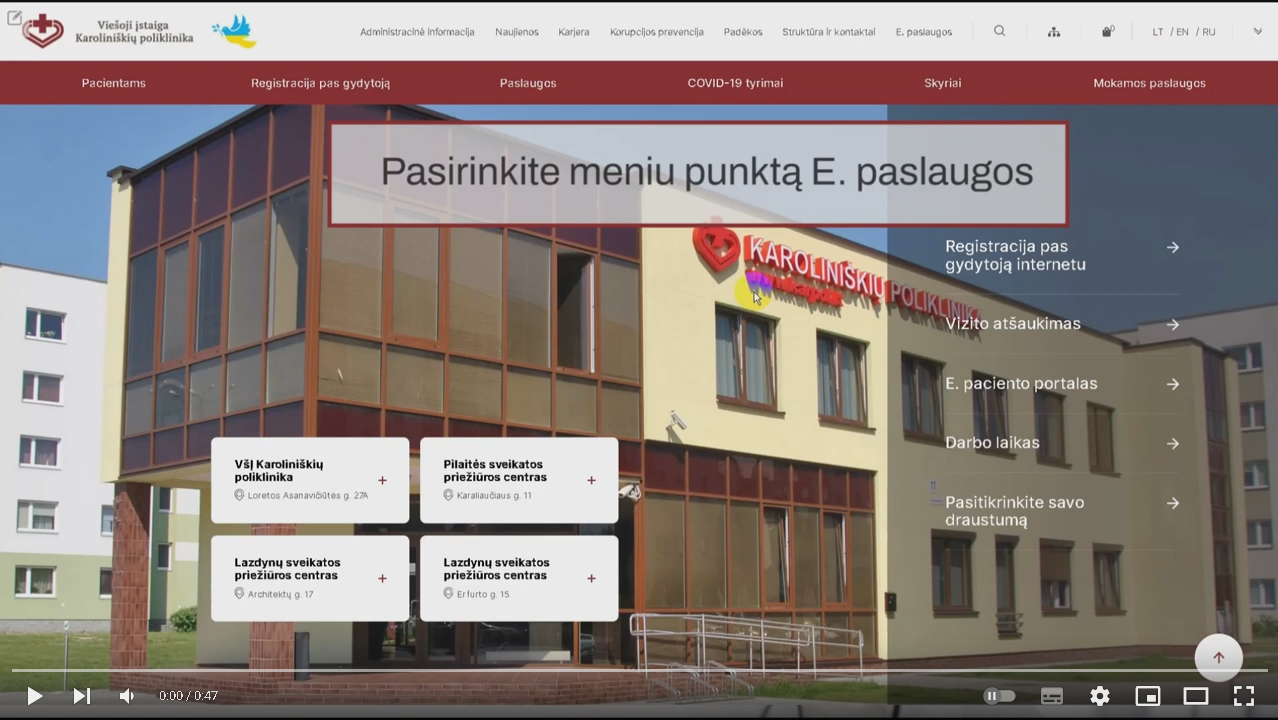The width and height of the screenshot is (1278, 720).
Task: Click Pilaitės sveikatos priežiūros centras title
Action: (x=495, y=471)
